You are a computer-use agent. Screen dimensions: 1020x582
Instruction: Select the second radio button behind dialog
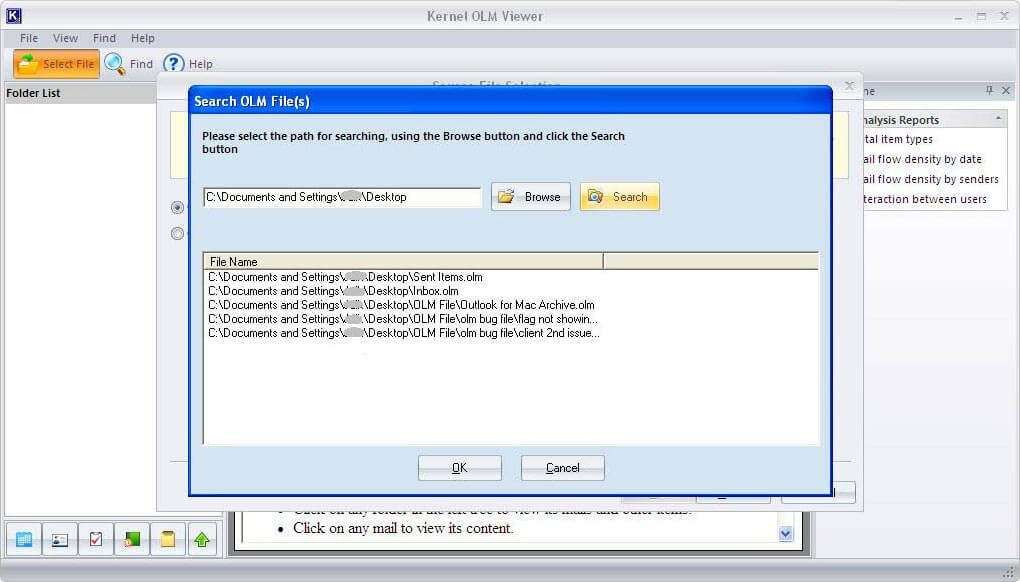[x=178, y=234]
